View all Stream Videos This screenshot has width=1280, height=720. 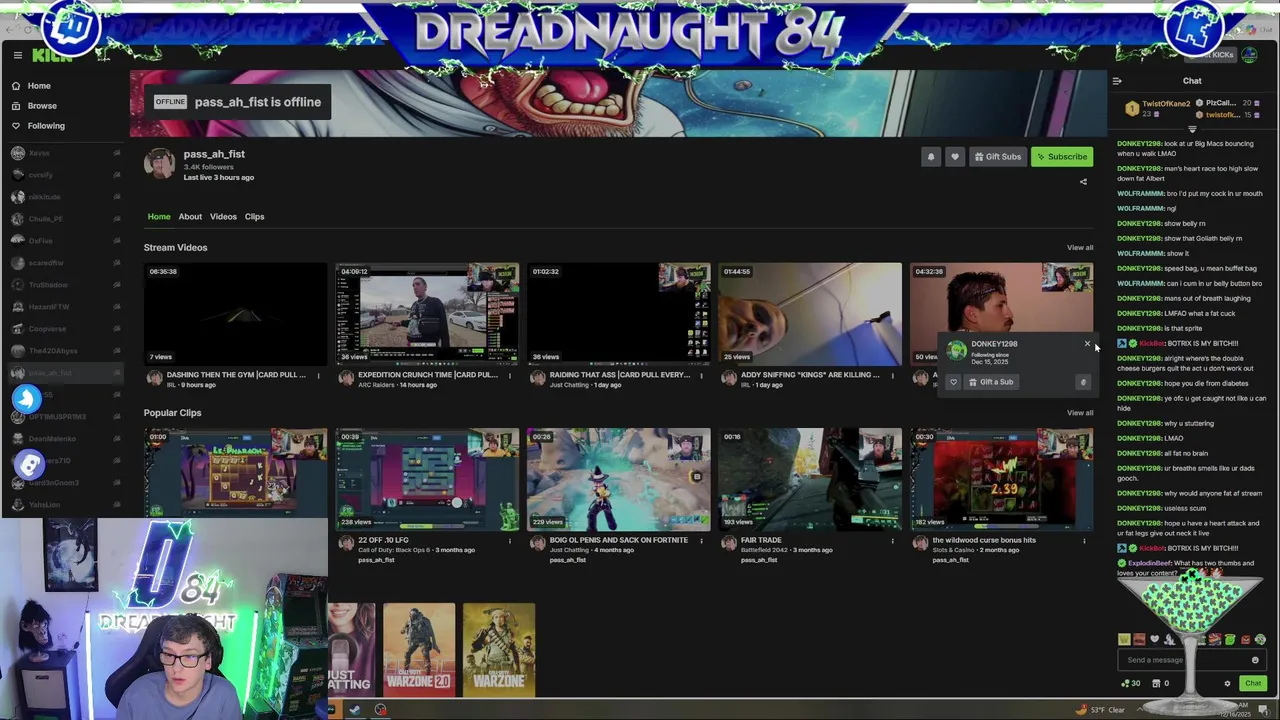point(1080,248)
